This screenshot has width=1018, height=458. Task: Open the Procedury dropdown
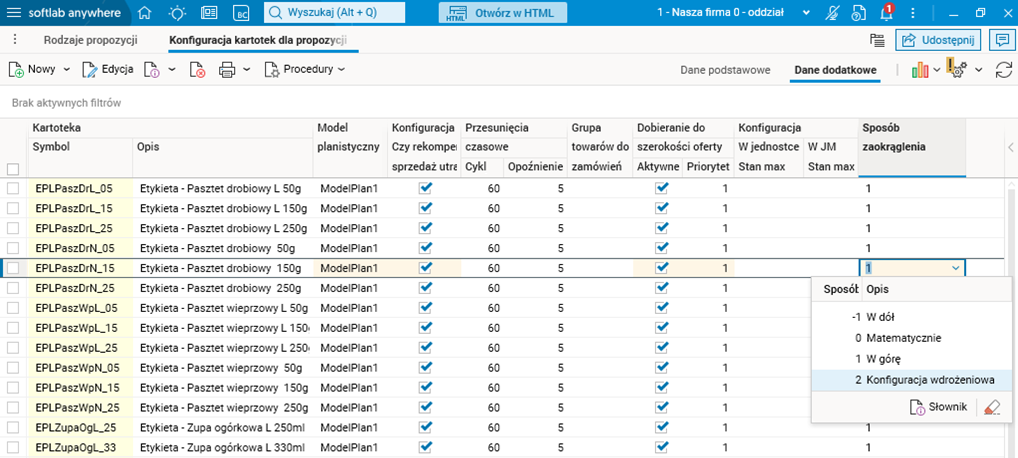pos(305,70)
